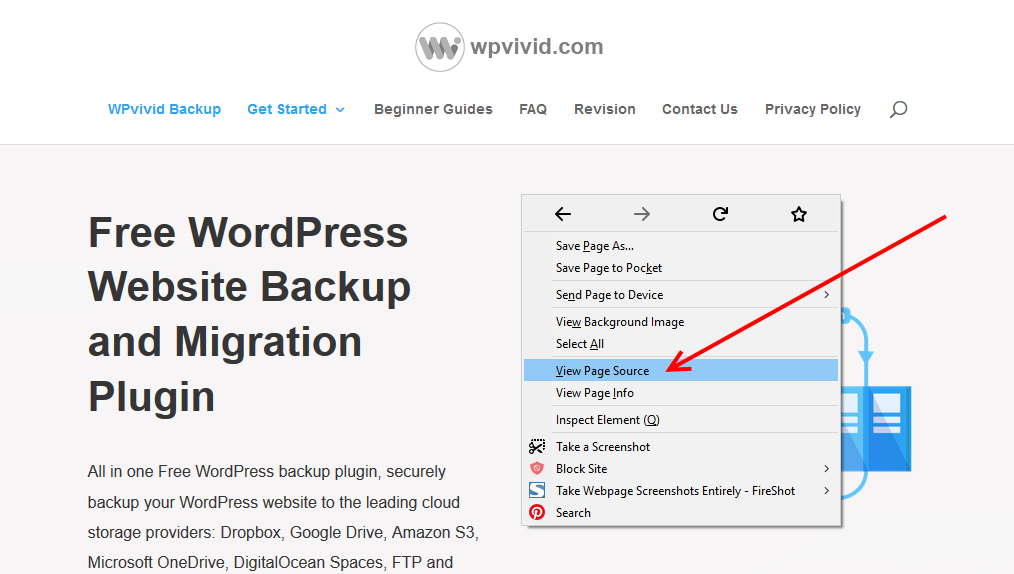Click the Free WordPress Website Backup heading

[250, 314]
